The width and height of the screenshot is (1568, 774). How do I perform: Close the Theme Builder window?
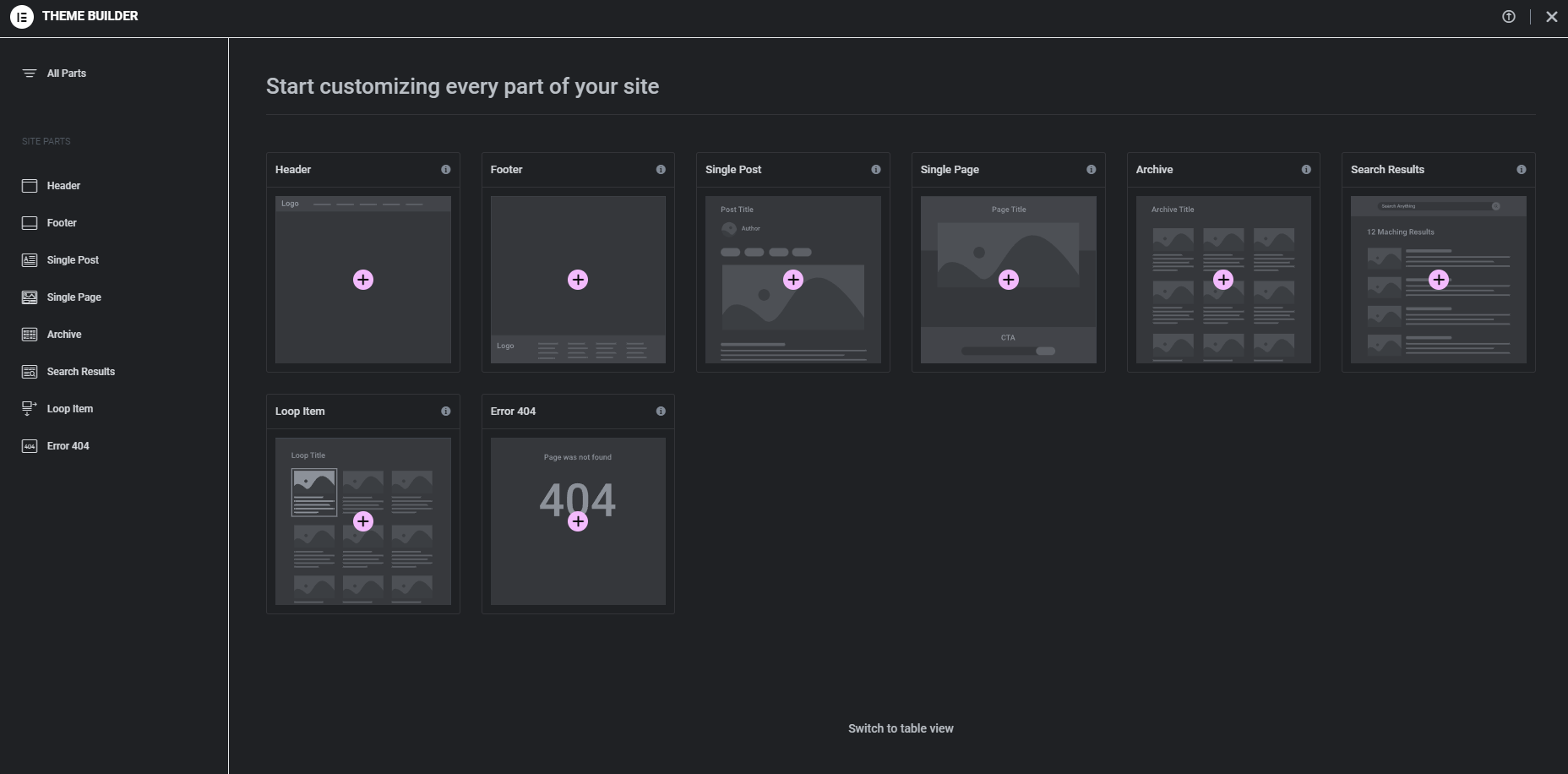click(x=1551, y=17)
